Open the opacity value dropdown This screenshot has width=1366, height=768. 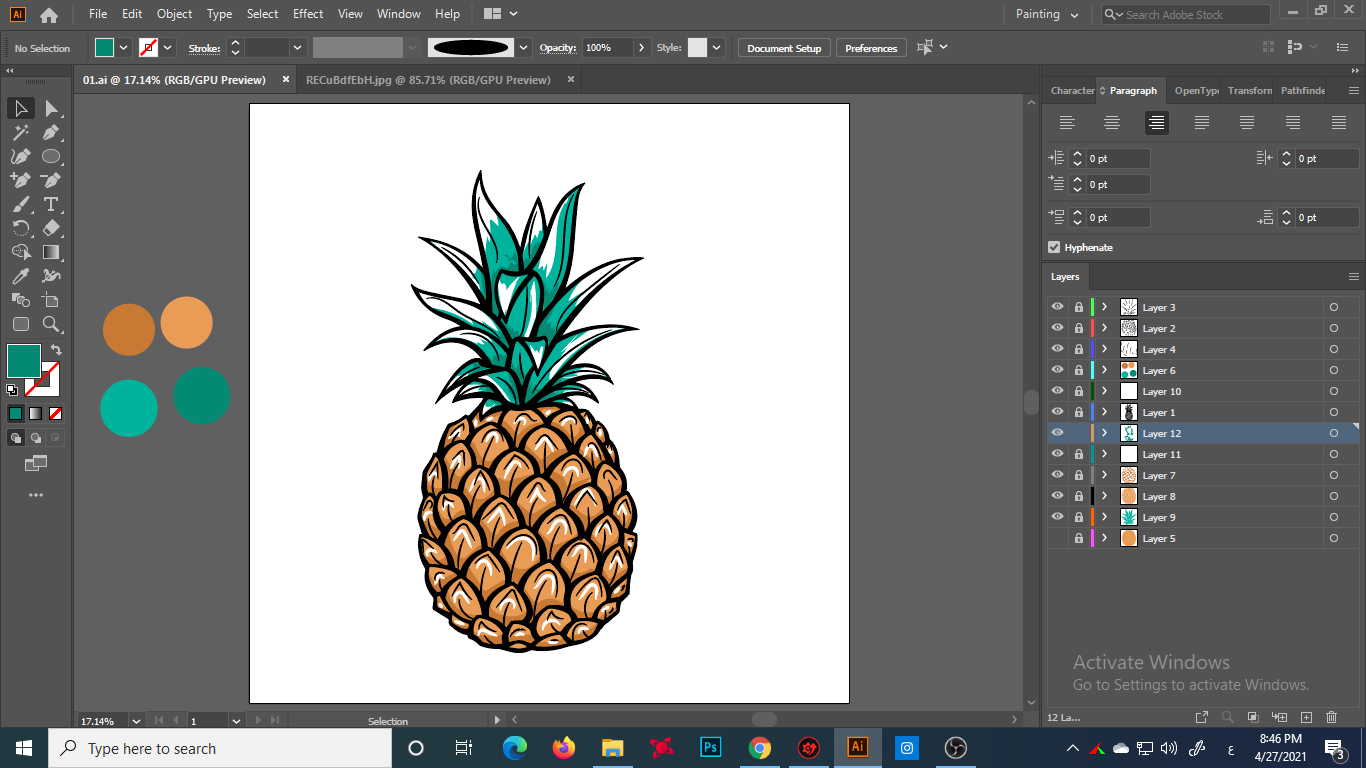[641, 47]
